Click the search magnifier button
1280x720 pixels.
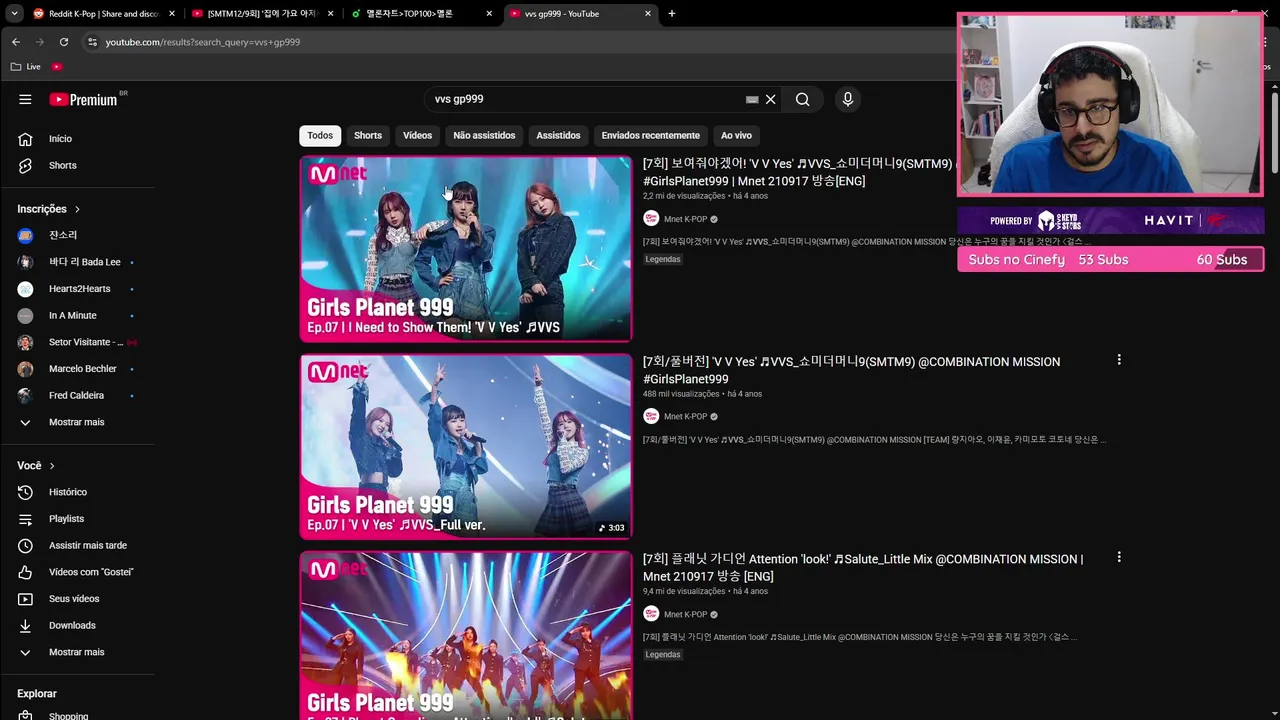point(802,99)
